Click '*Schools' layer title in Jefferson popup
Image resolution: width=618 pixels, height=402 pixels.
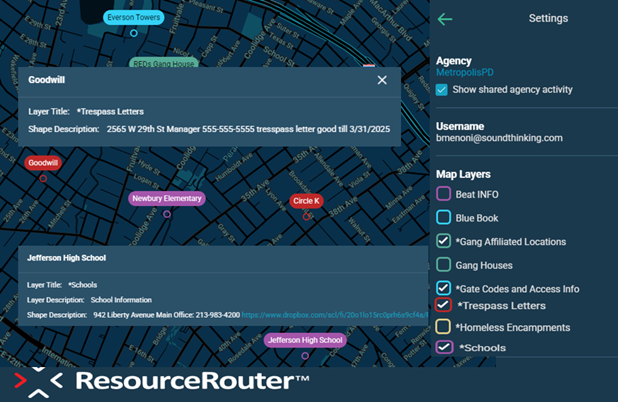(82, 285)
